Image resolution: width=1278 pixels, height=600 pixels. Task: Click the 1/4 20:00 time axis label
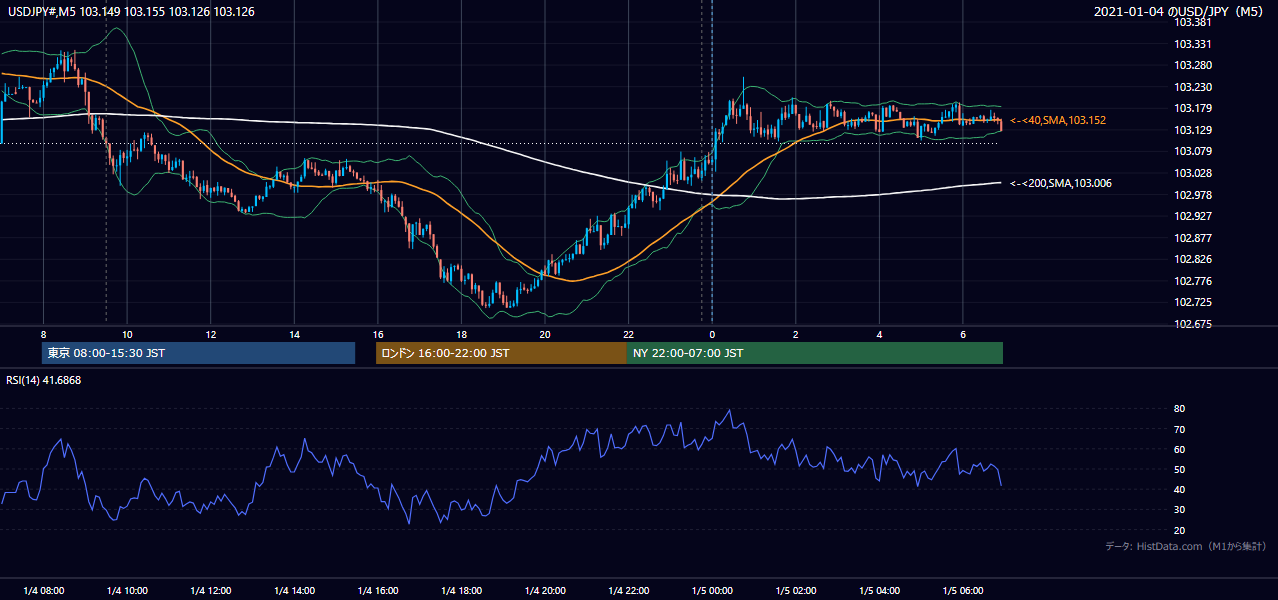(x=545, y=591)
